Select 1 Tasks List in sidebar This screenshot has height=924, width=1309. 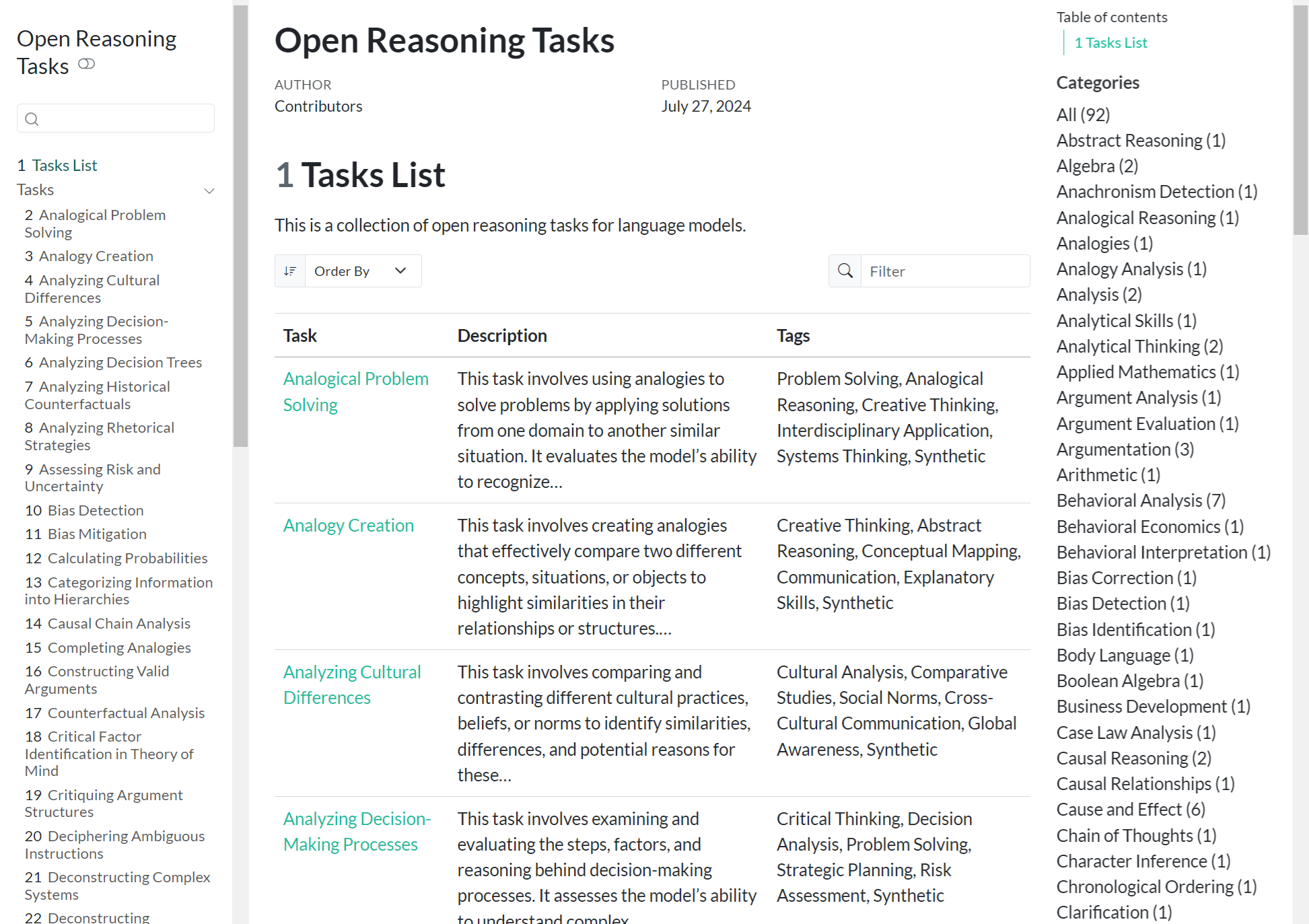(x=57, y=165)
